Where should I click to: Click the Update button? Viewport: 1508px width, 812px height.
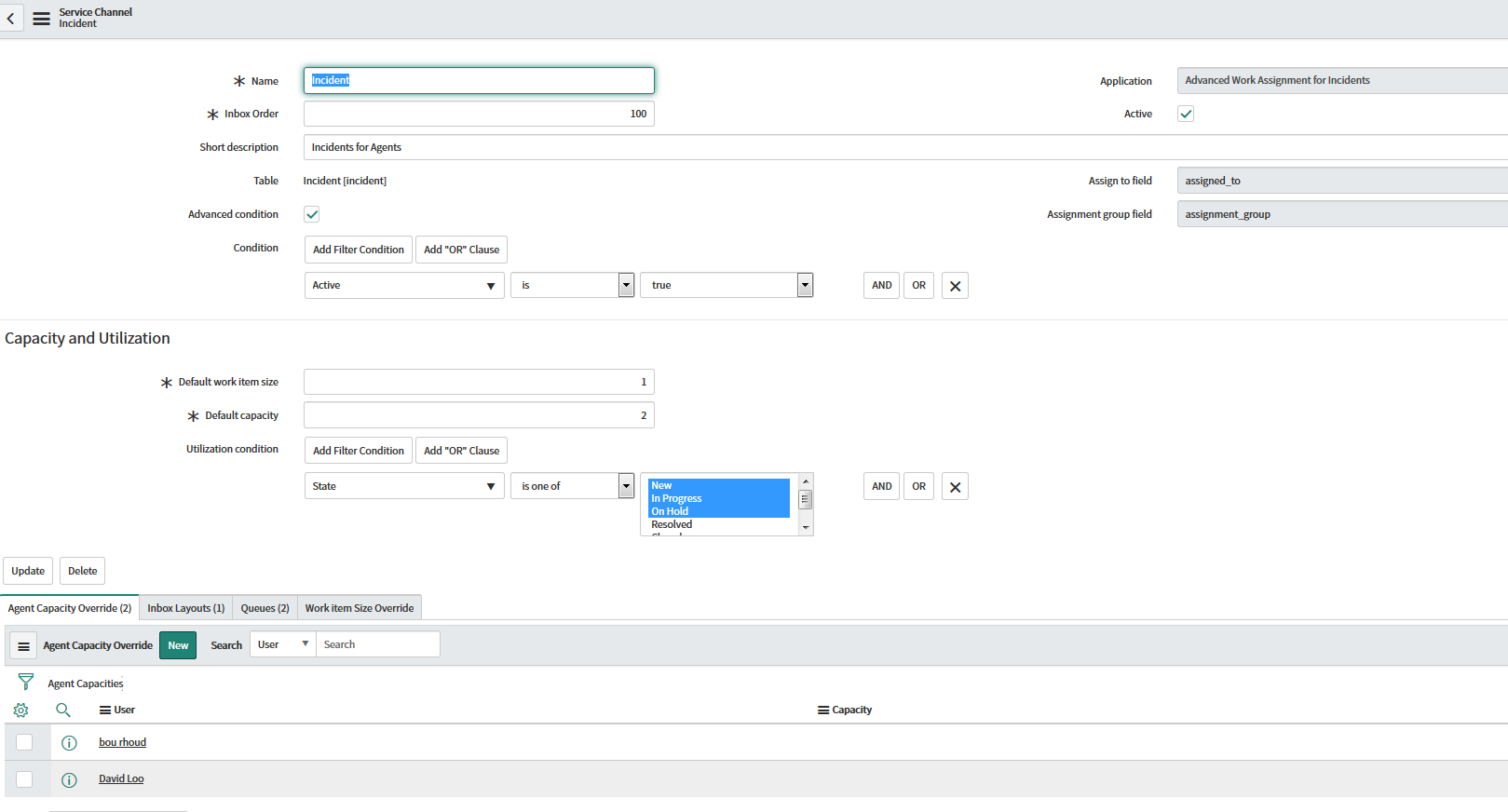click(28, 571)
